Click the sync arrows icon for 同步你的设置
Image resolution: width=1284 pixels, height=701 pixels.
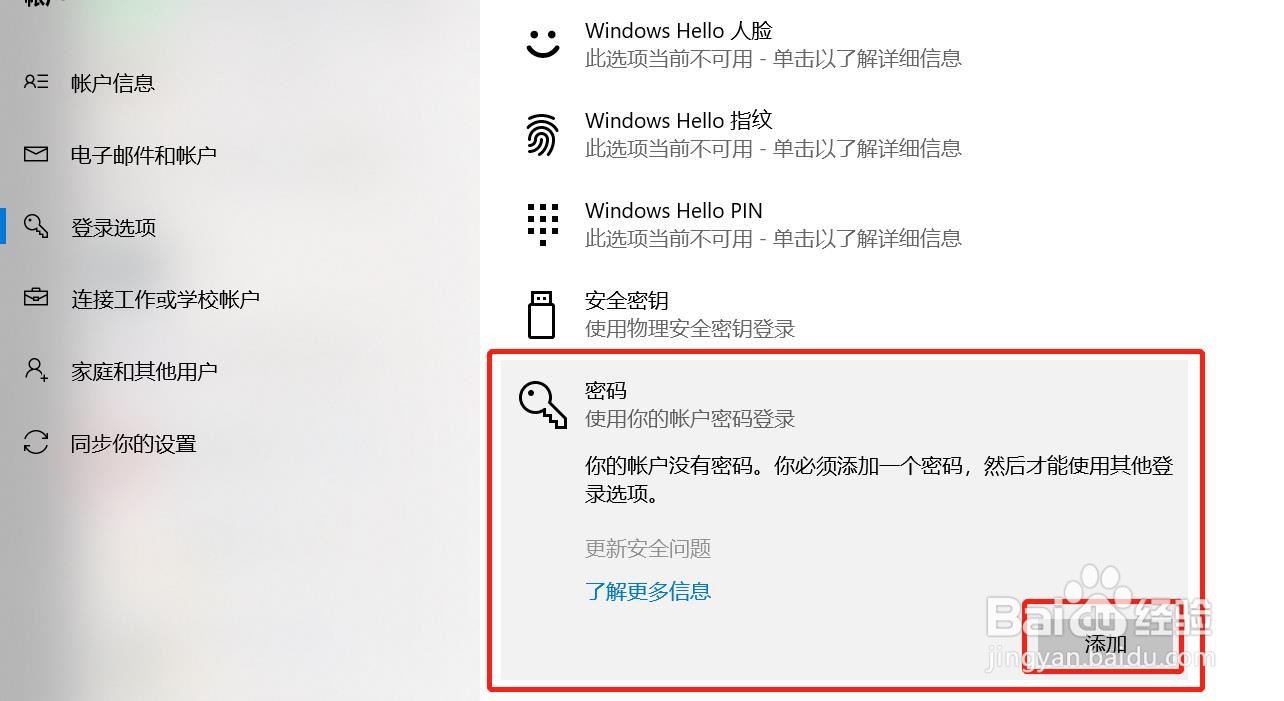[36, 442]
